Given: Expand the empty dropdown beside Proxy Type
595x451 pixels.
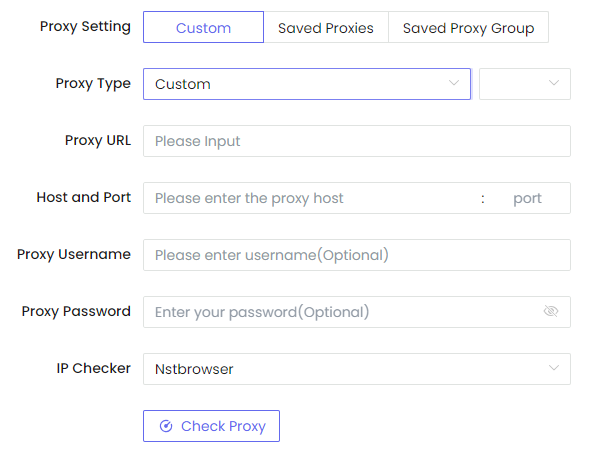Looking at the screenshot, I should [525, 84].
